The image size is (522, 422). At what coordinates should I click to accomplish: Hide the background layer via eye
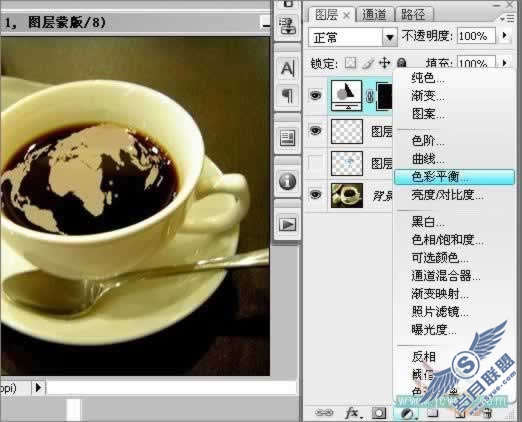(x=316, y=194)
